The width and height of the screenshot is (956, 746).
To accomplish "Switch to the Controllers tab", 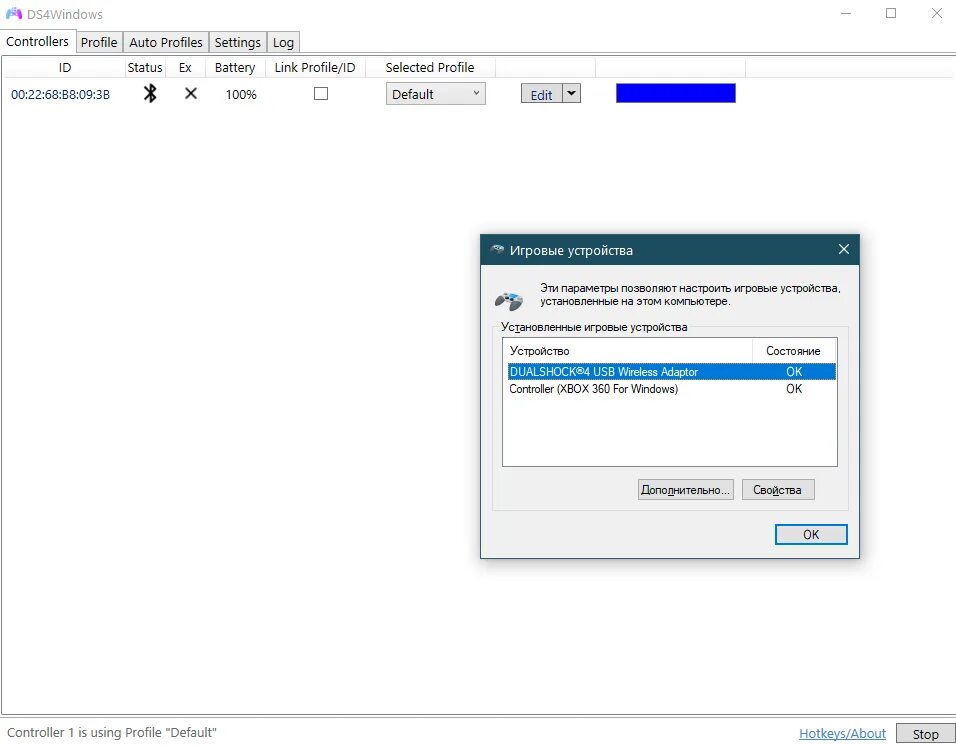I will click(37, 41).
